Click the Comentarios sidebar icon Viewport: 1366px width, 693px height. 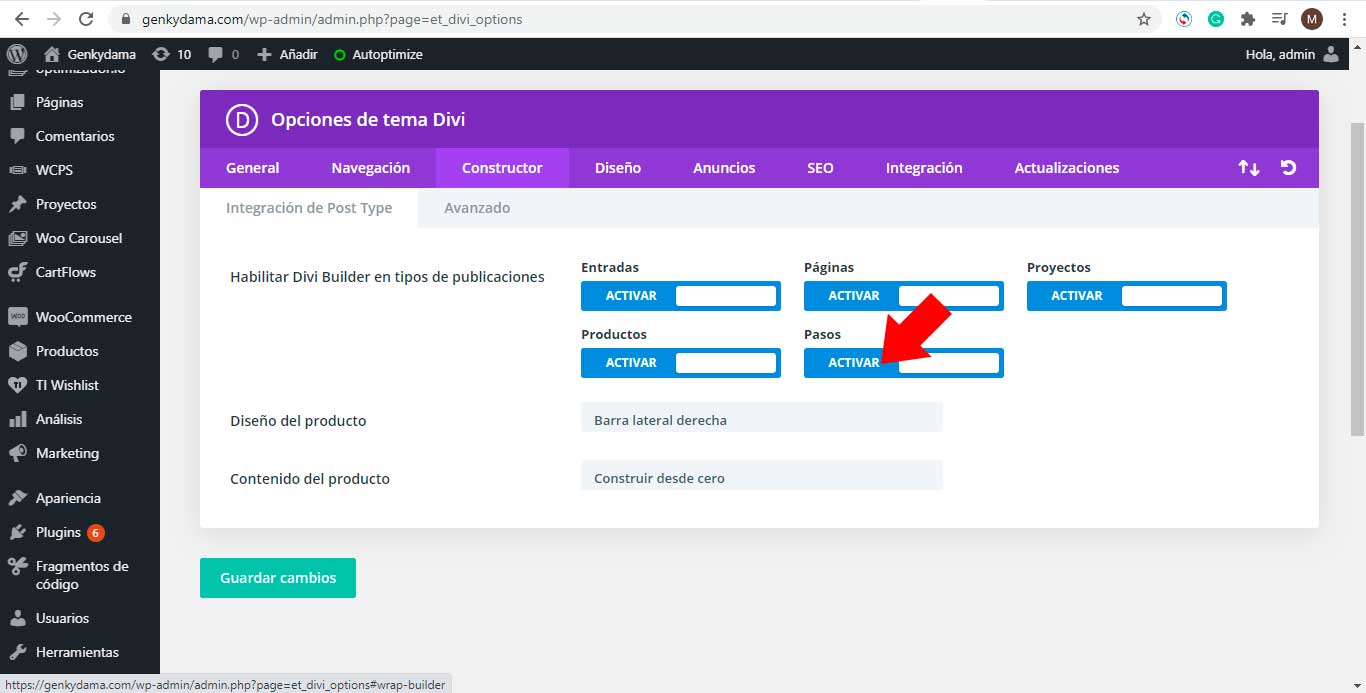[x=17, y=136]
